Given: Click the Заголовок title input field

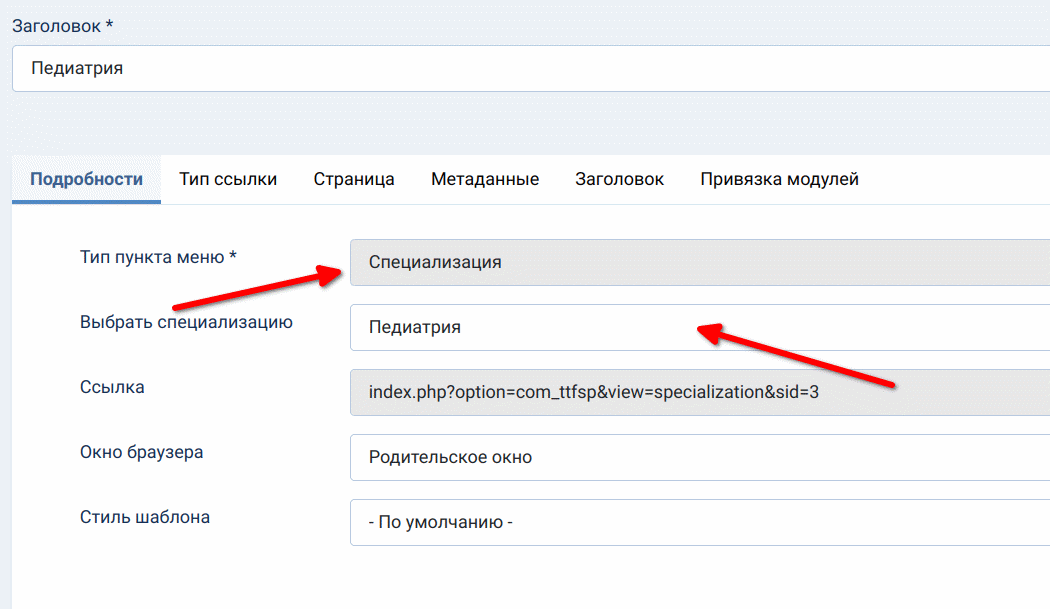Looking at the screenshot, I should 530,68.
